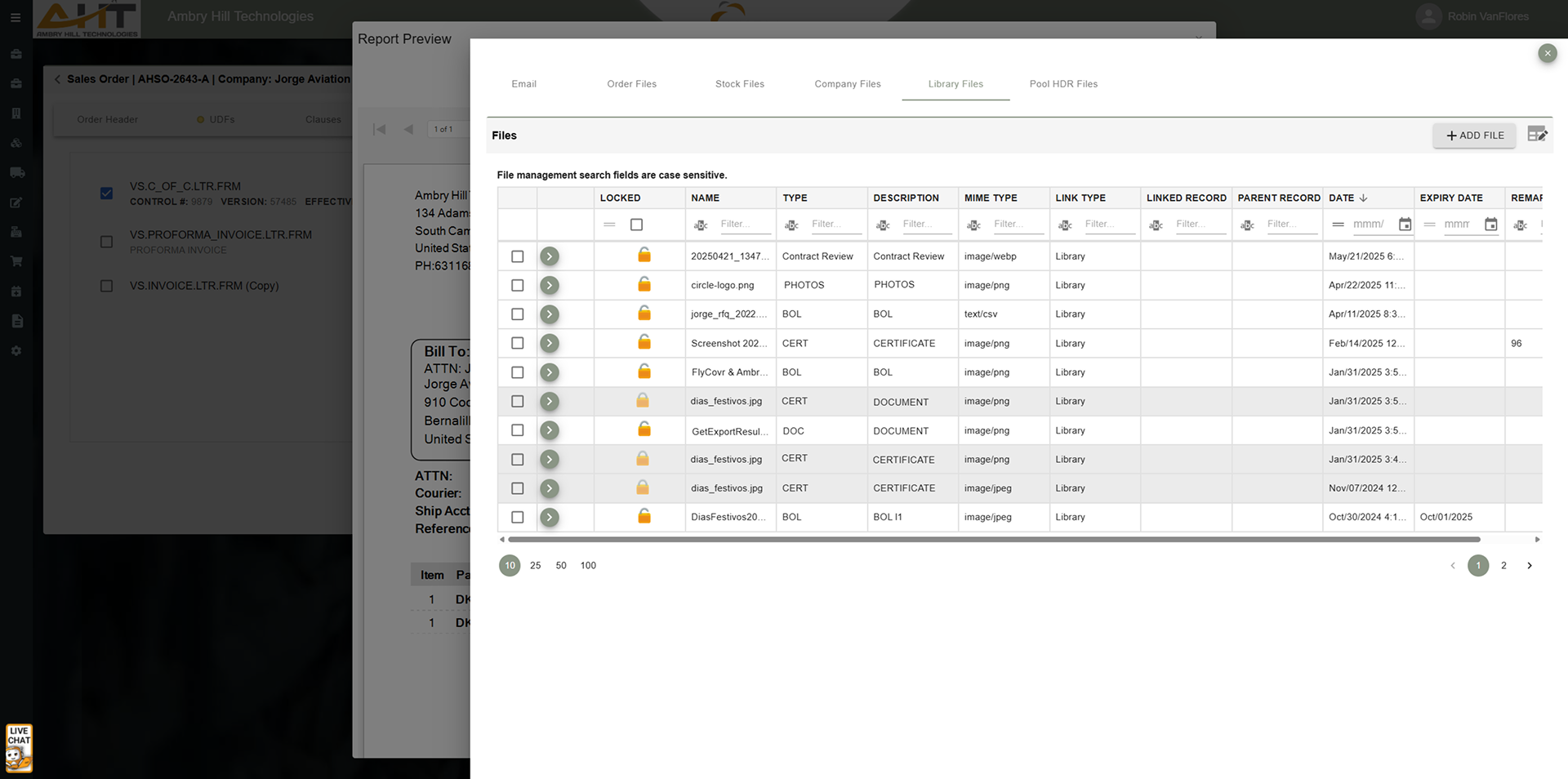Open the expiry date calendar picker
The height and width of the screenshot is (779, 1568).
click(1490, 225)
